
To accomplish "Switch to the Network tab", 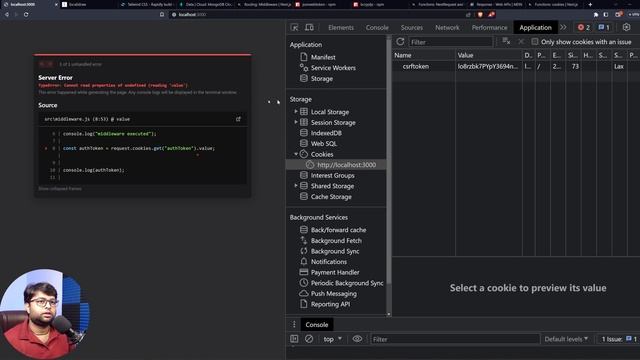I will (447, 27).
